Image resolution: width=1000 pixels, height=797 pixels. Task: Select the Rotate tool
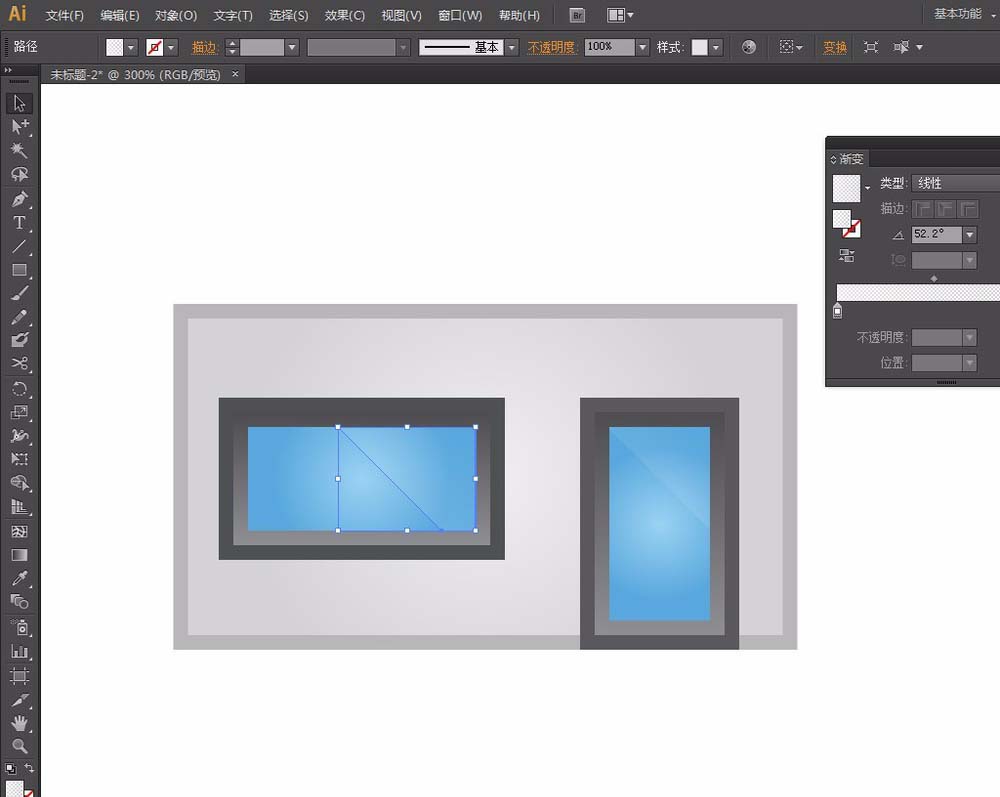click(x=19, y=389)
